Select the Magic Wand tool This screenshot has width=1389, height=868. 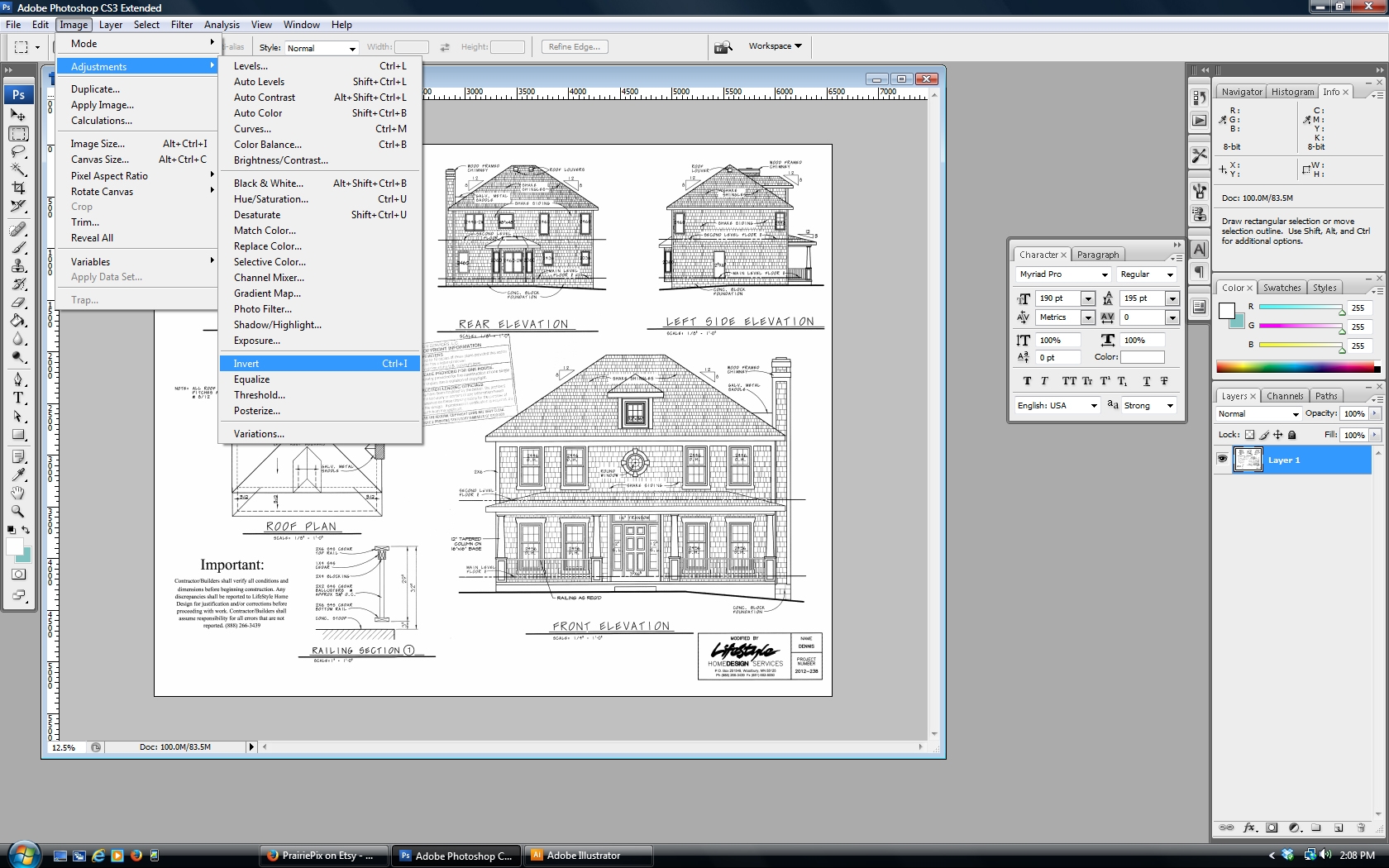pyautogui.click(x=18, y=169)
